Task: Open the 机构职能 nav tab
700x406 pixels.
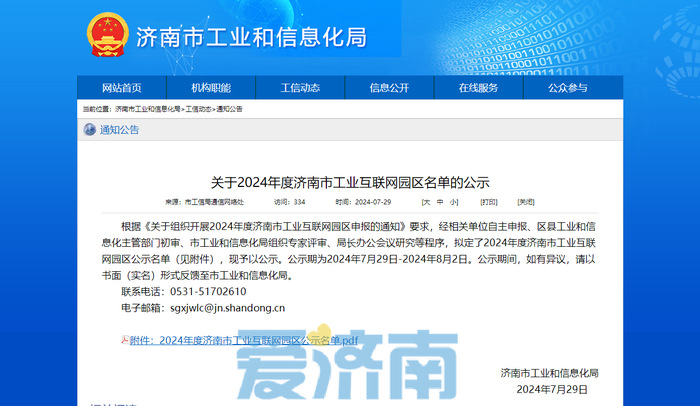Action: coord(211,88)
